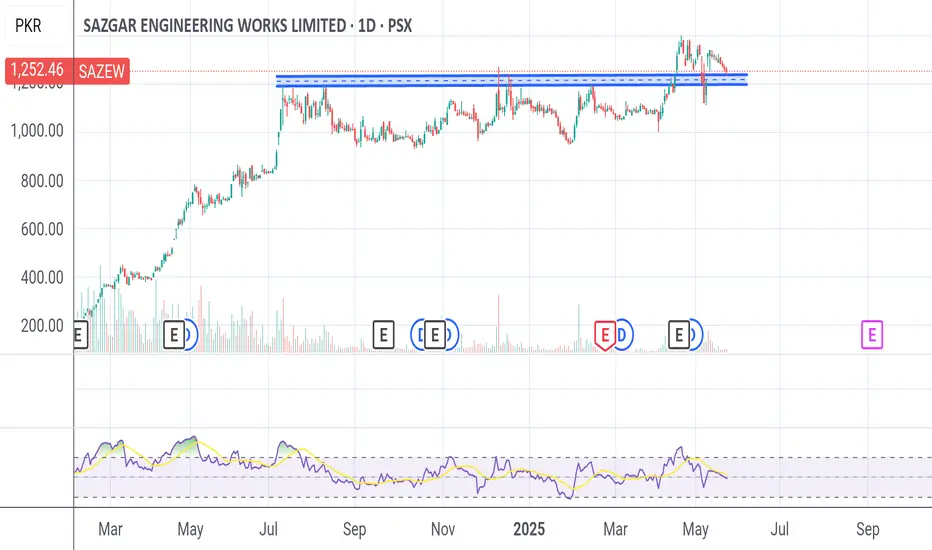
Task: Click the dividend D marker behind May 2025 E
Action: [696, 335]
